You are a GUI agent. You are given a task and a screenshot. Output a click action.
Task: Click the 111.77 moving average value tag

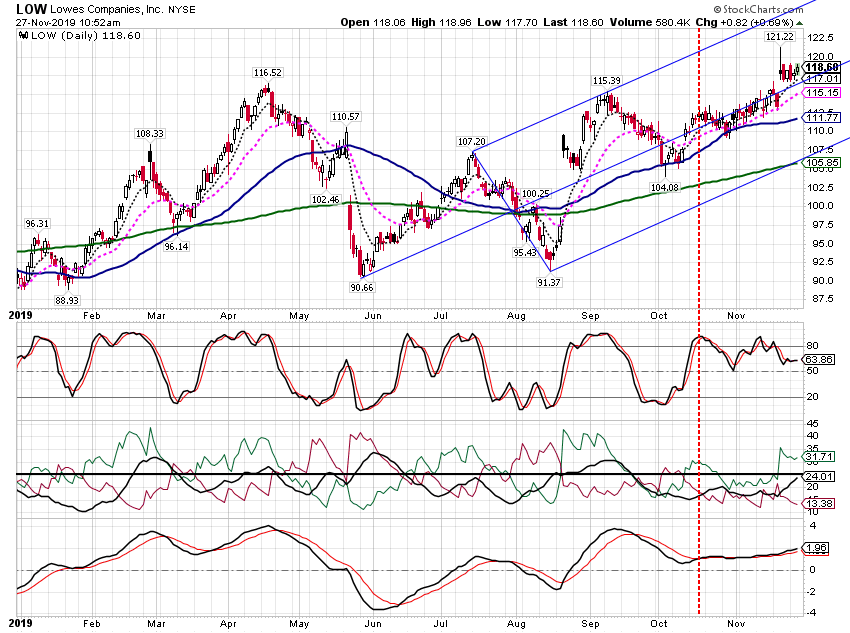pyautogui.click(x=821, y=118)
